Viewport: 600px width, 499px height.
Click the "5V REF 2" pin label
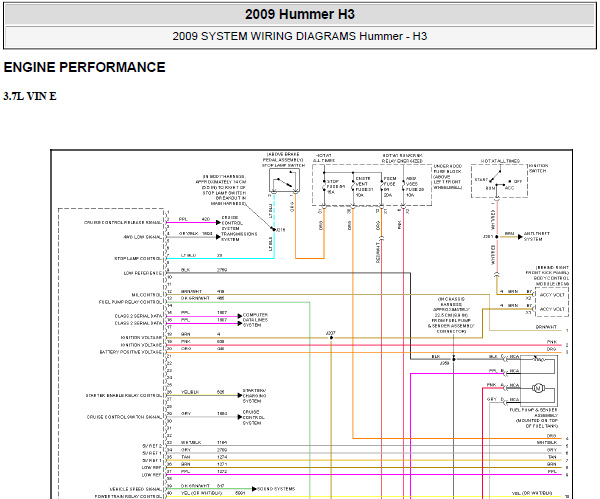click(x=152, y=446)
